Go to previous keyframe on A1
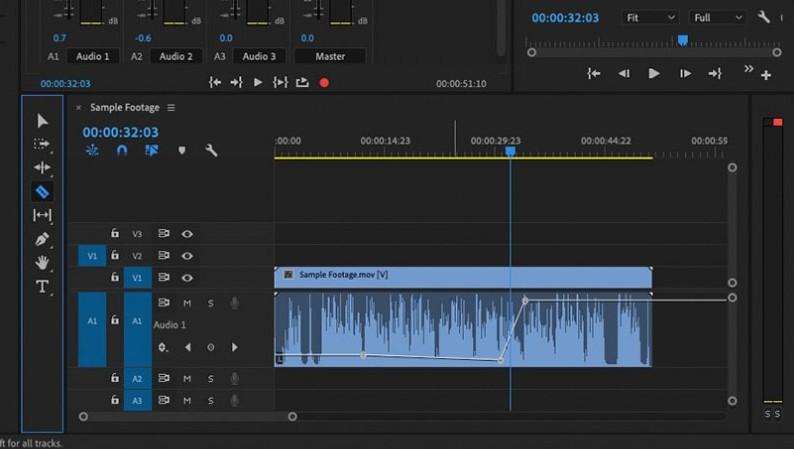Image resolution: width=794 pixels, height=449 pixels. [x=188, y=347]
